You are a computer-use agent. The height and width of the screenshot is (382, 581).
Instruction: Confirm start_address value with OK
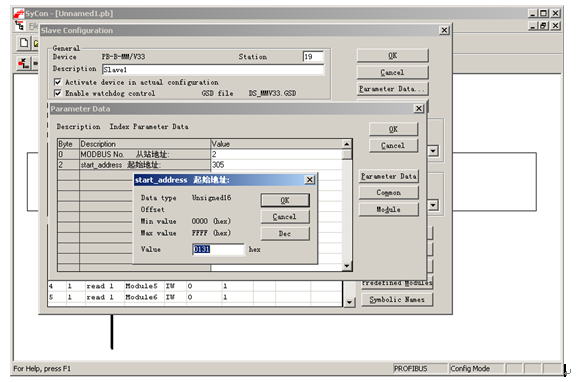[x=285, y=200]
